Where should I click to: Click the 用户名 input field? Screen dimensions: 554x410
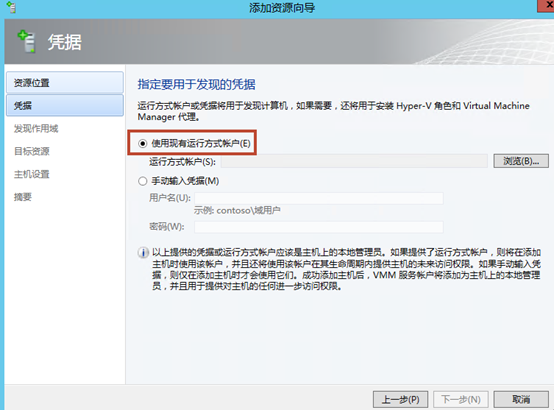tap(319, 198)
